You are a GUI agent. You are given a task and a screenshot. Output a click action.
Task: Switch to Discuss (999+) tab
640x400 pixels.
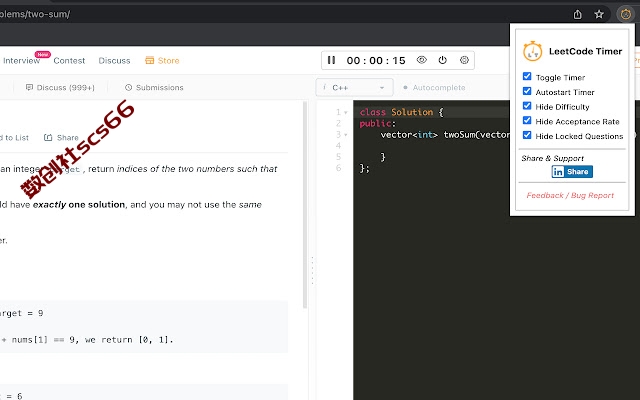60,87
